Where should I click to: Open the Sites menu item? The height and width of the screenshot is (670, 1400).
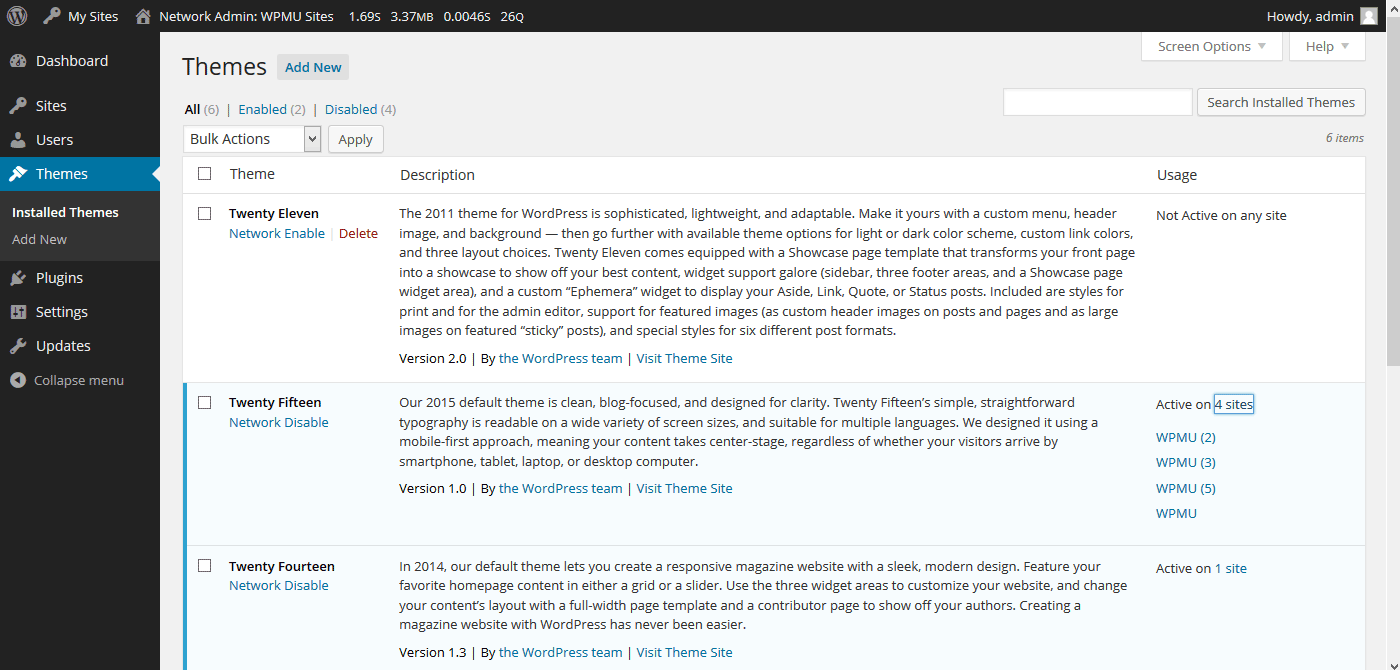tap(80, 106)
